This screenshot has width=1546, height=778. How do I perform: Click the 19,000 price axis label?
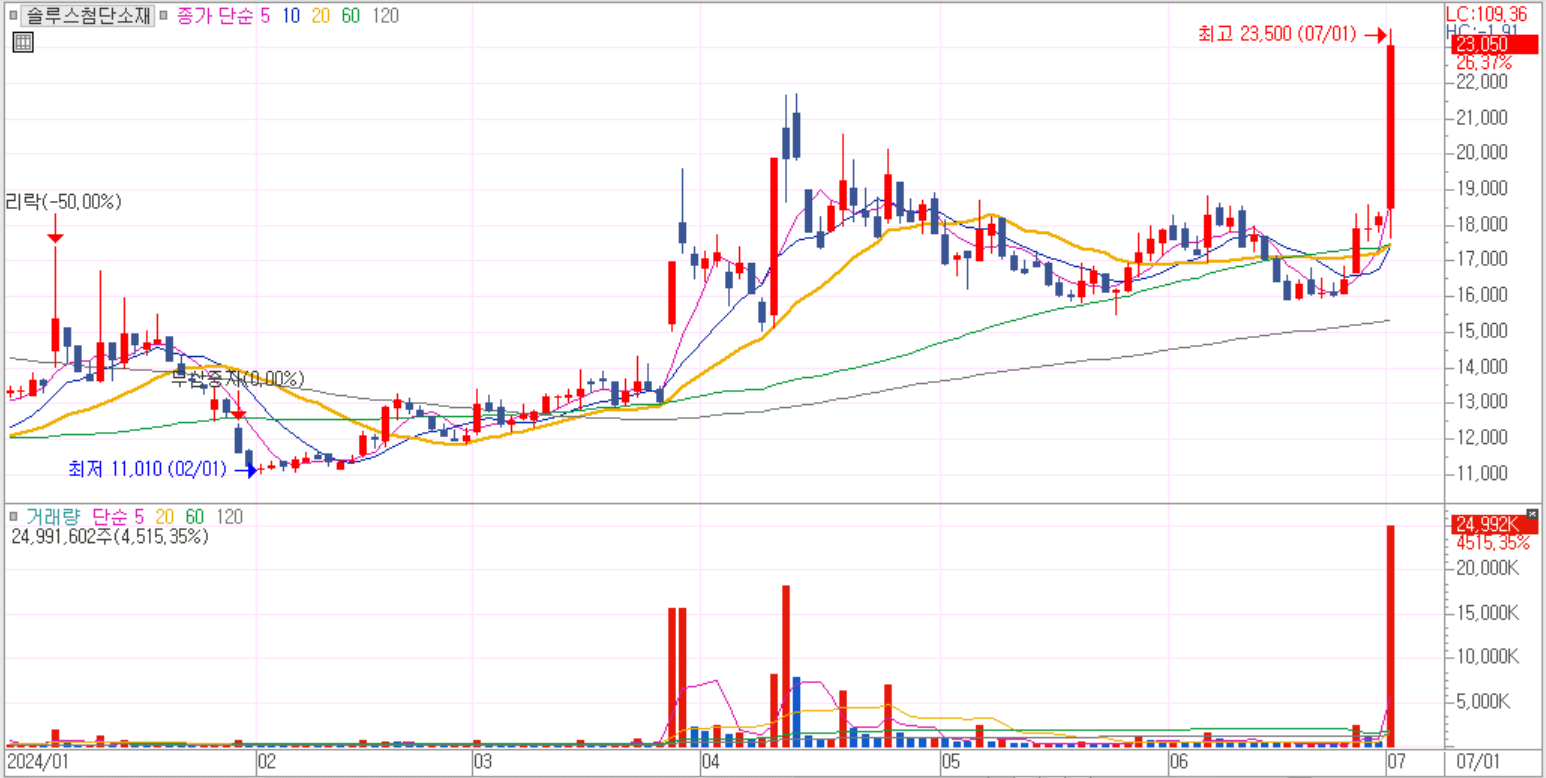pyautogui.click(x=1483, y=189)
